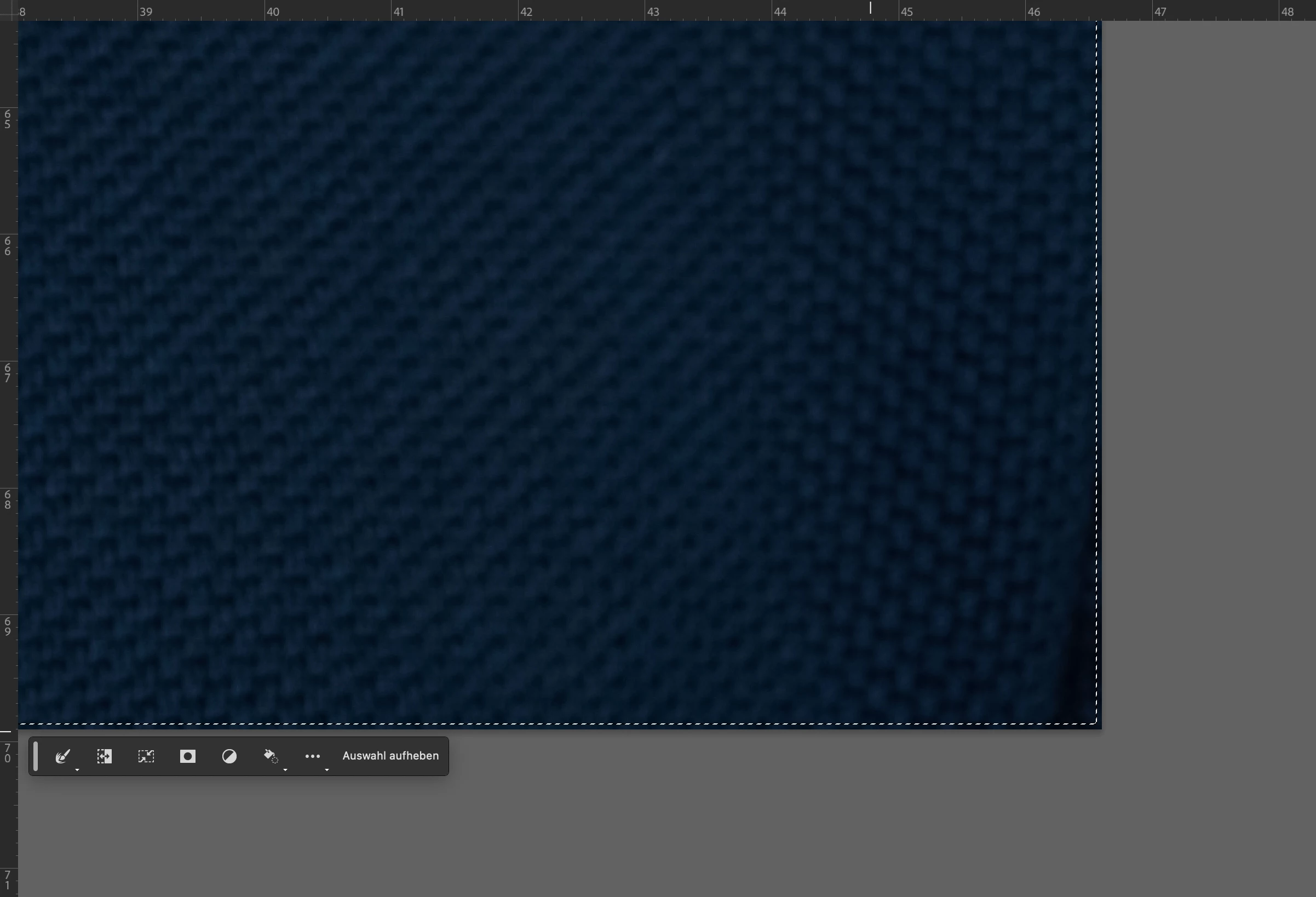
Task: Click the selection brush icon in taskbar
Action: point(62,756)
